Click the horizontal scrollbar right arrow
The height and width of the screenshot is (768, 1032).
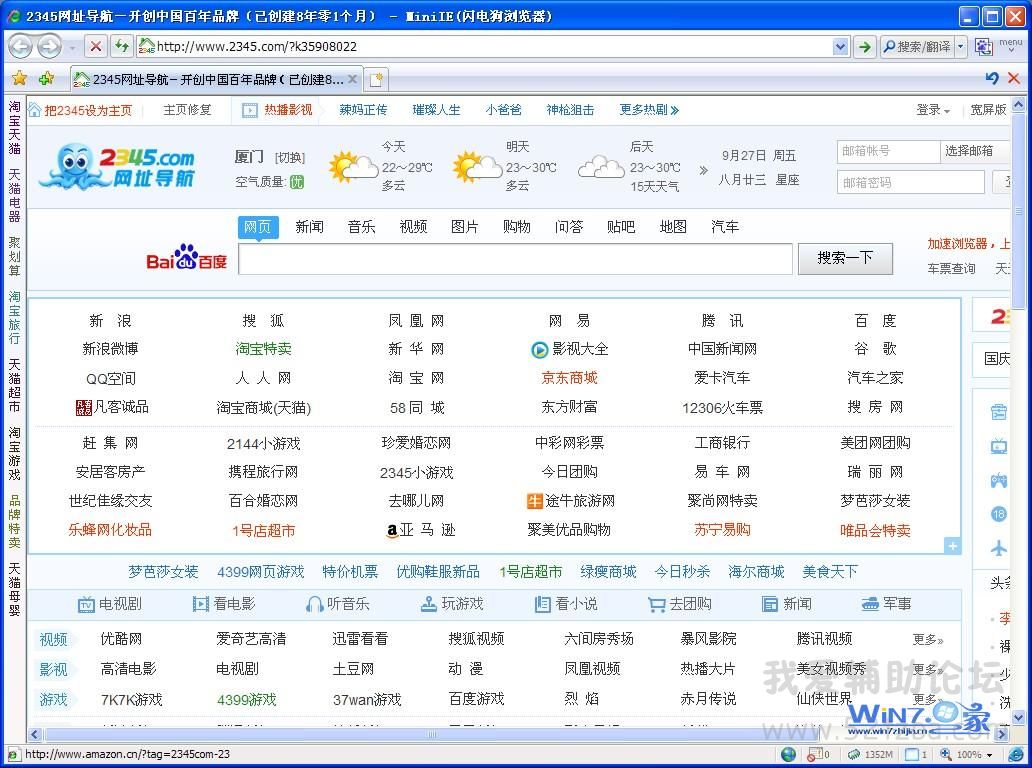click(1002, 733)
